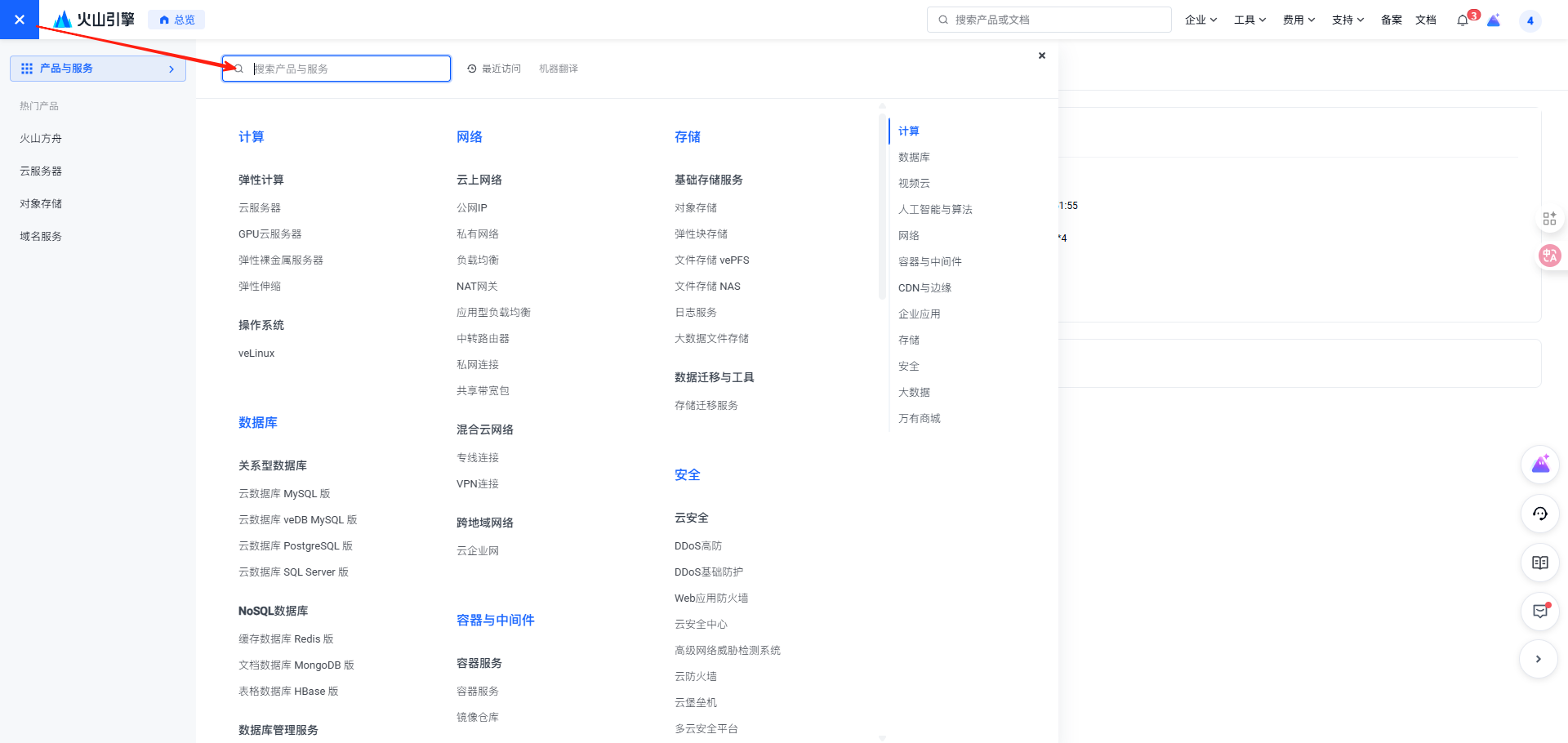Select 数据库 in category navigation

pos(914,157)
